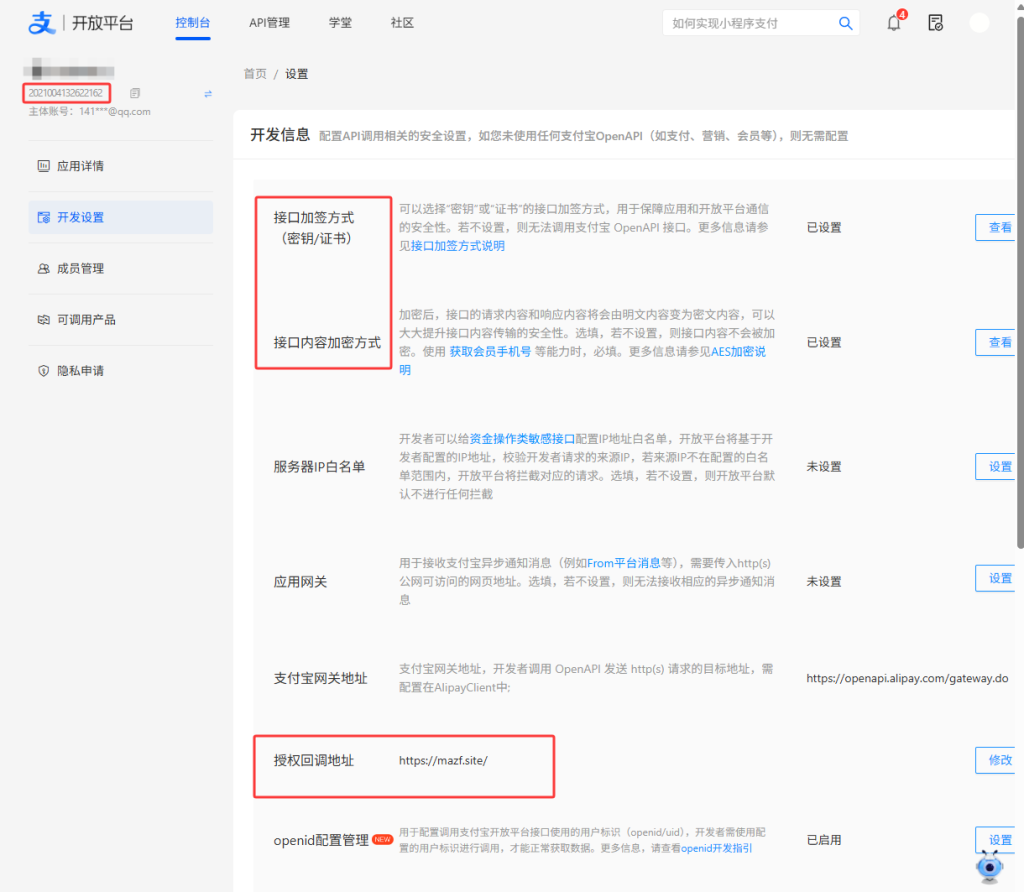Select 成员管理 in the sidebar
Image resolution: width=1024 pixels, height=892 pixels.
(121, 268)
